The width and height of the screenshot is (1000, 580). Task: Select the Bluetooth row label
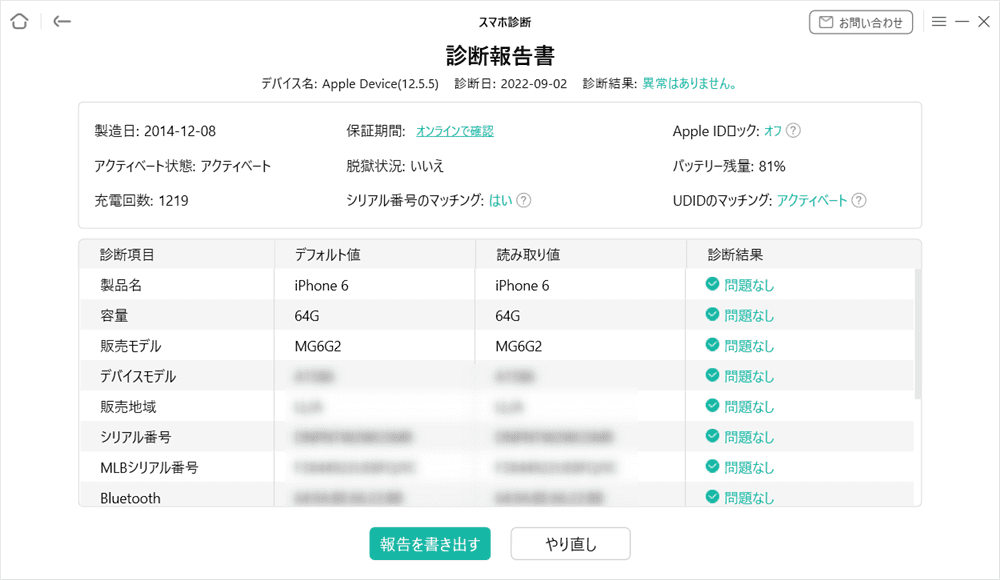130,498
